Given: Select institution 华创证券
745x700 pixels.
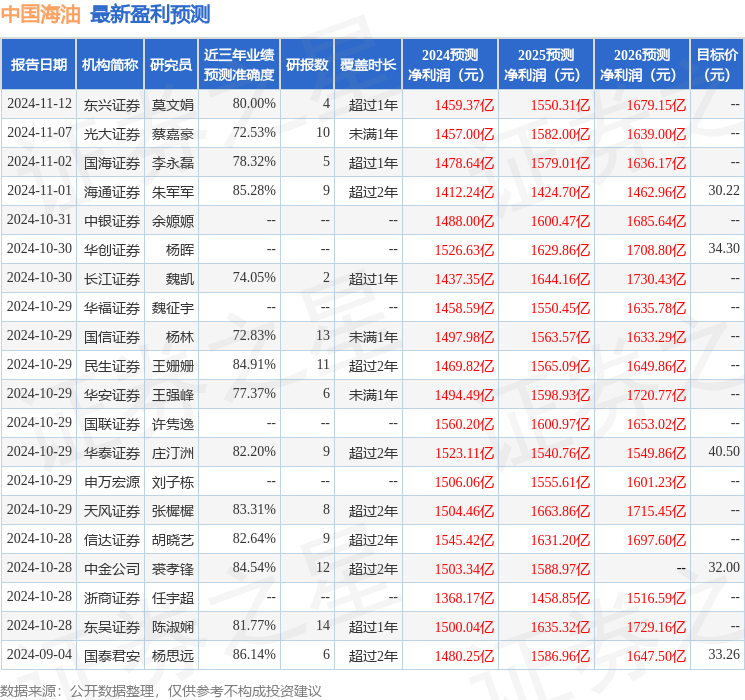Looking at the screenshot, I should pyautogui.click(x=112, y=250).
